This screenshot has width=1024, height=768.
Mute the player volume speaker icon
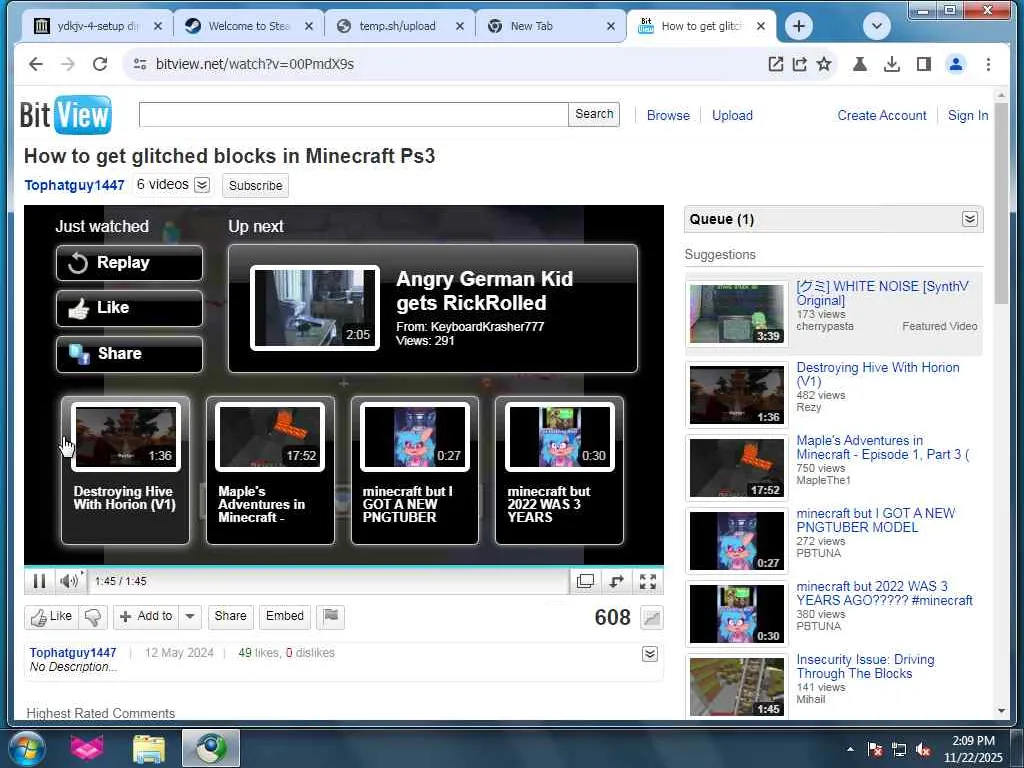coord(69,581)
